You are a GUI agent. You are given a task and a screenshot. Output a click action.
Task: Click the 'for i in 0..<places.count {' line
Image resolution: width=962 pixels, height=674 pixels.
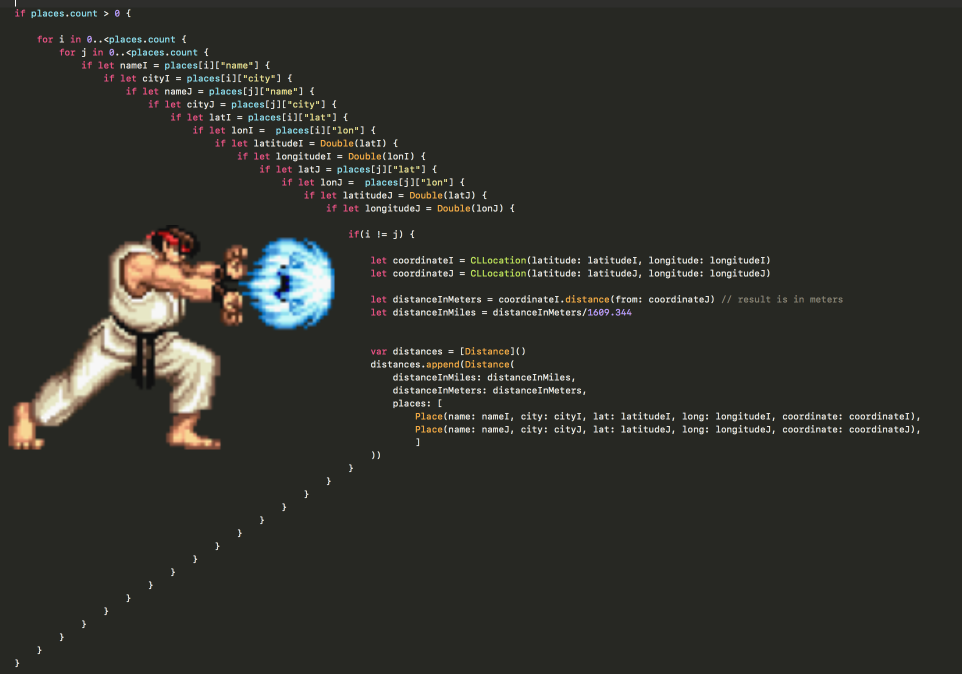(112, 39)
